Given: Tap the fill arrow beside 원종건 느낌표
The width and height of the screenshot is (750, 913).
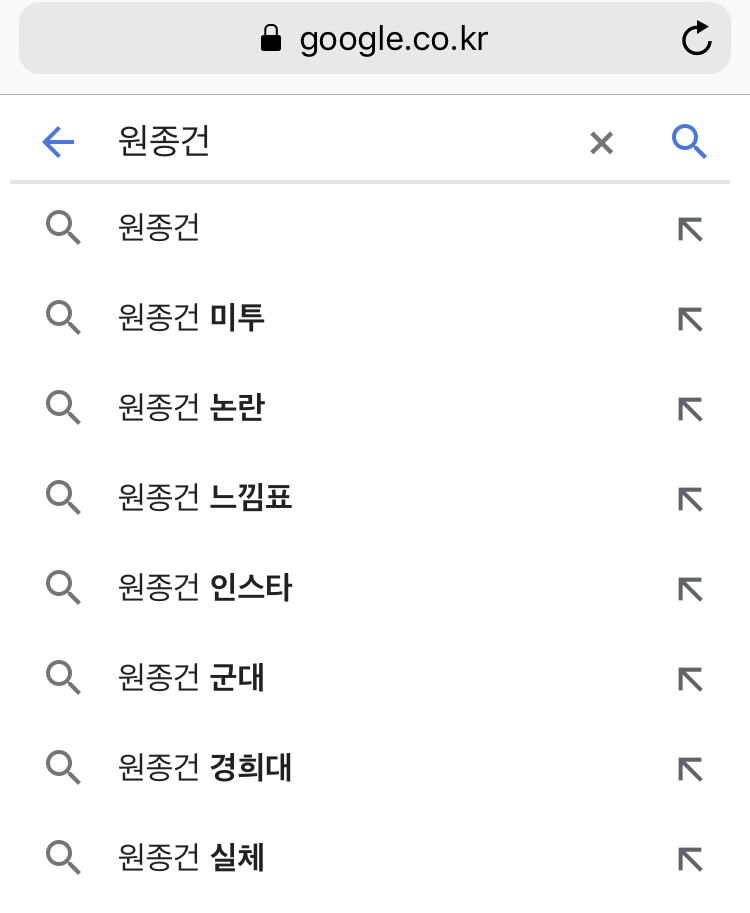Looking at the screenshot, I should click(690, 499).
